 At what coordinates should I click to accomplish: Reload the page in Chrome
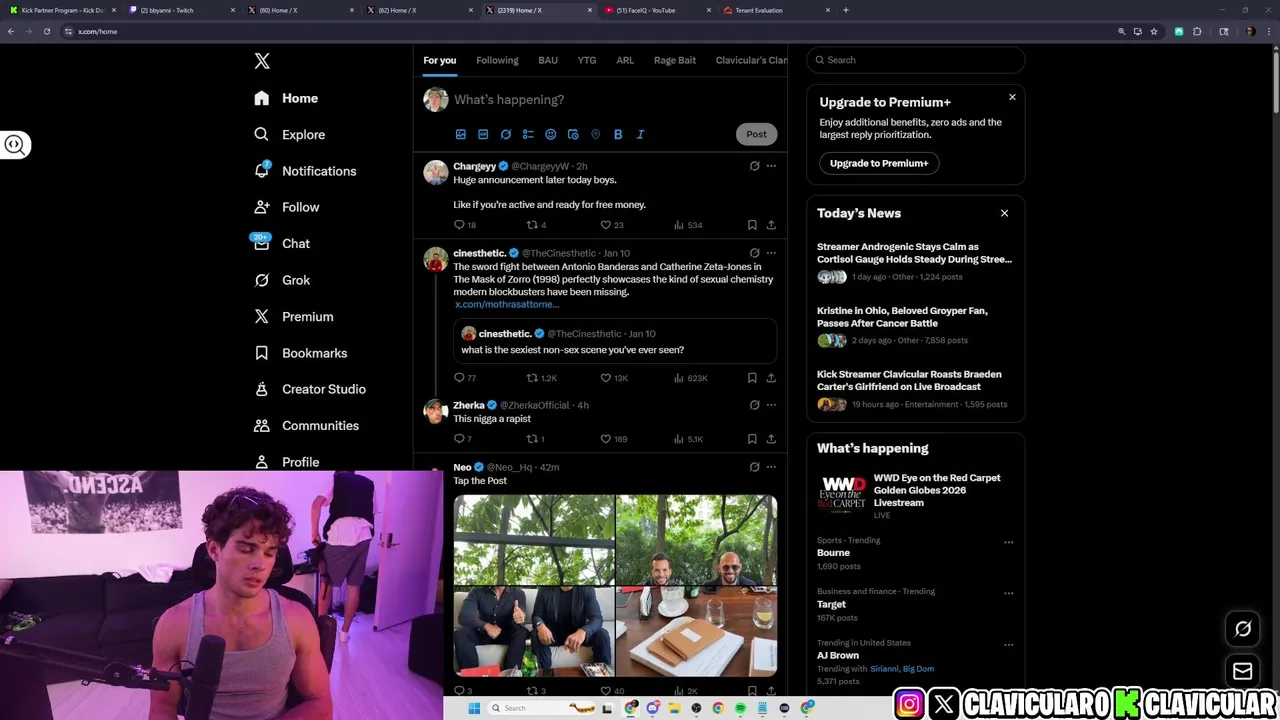pos(46,31)
